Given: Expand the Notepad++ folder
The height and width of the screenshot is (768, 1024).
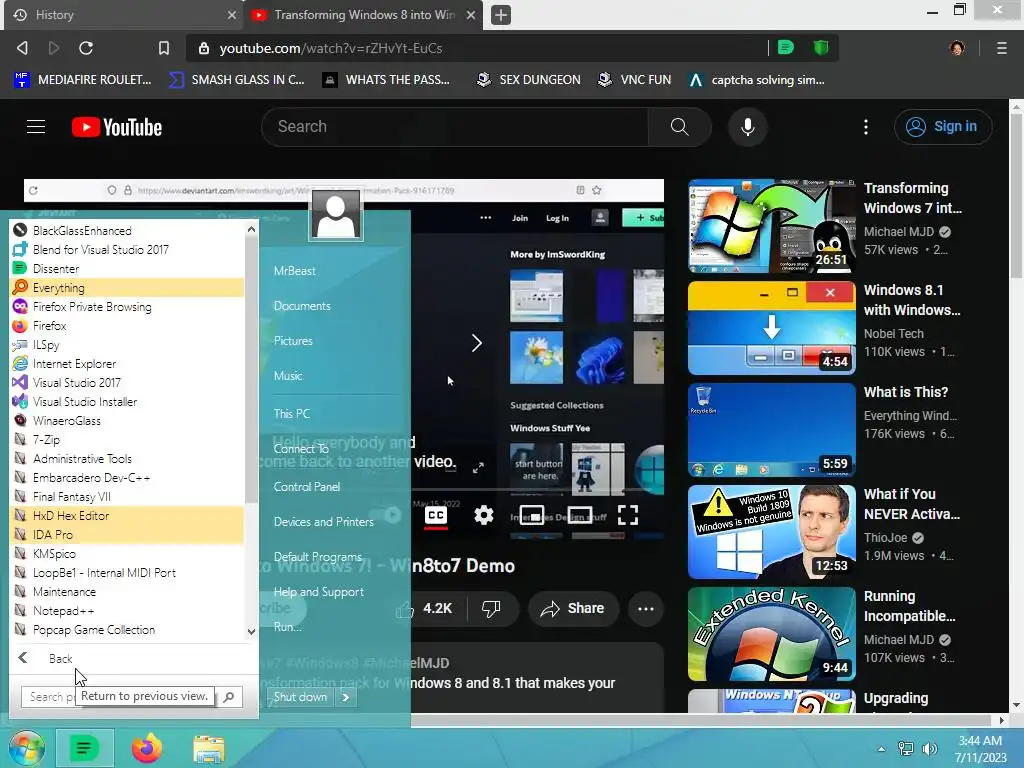Looking at the screenshot, I should click(x=127, y=611).
